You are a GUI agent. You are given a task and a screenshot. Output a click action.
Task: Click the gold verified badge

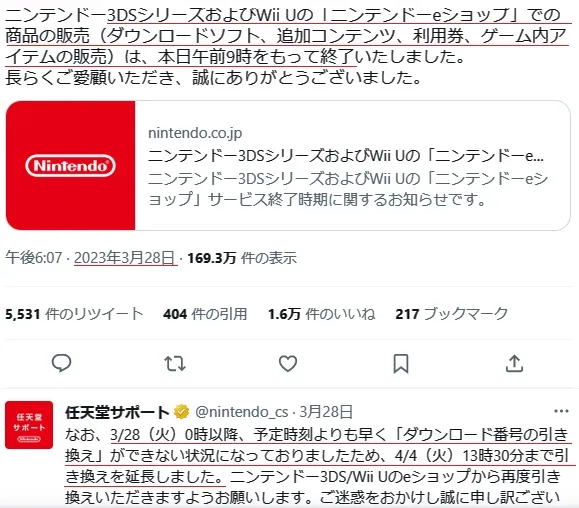(x=181, y=412)
